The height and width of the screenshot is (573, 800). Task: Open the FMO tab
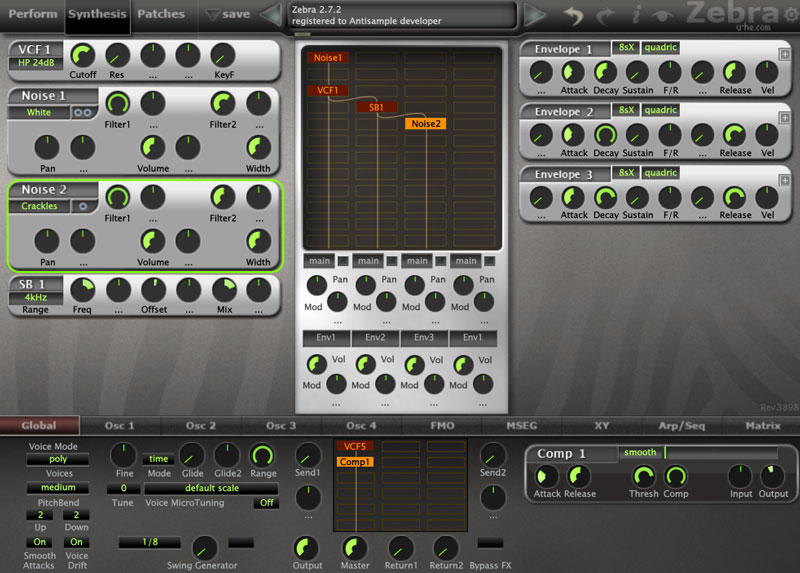tap(442, 426)
